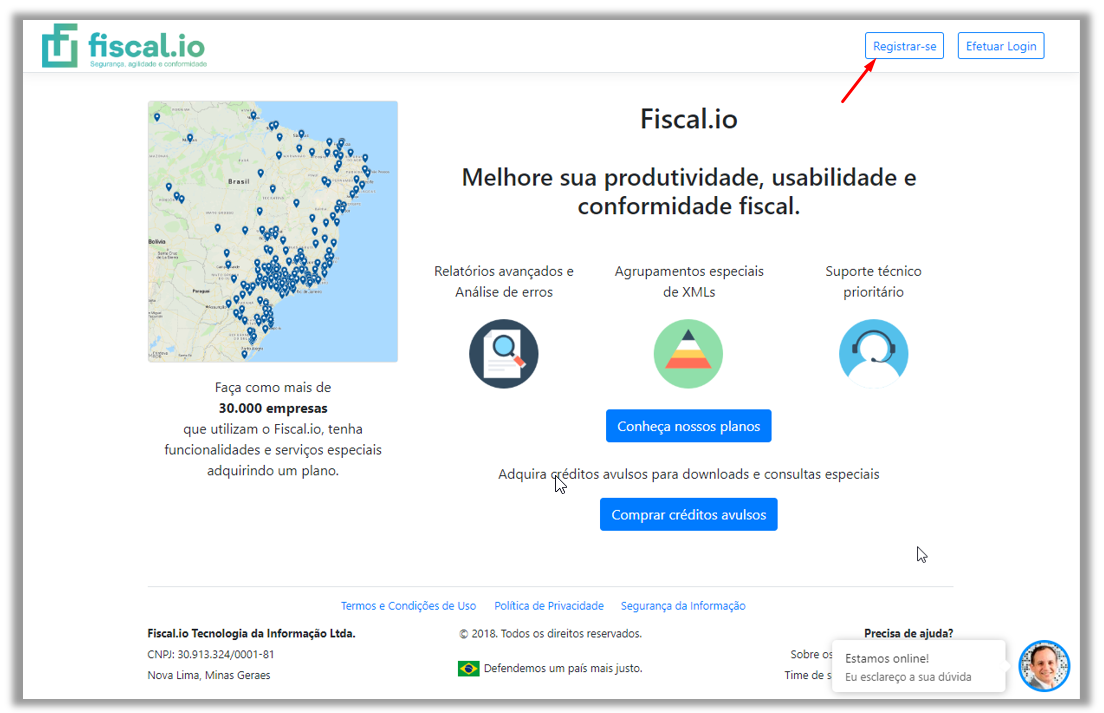Open Política de Privacidade link
Screen dimensions: 1104x713
pyautogui.click(x=549, y=606)
